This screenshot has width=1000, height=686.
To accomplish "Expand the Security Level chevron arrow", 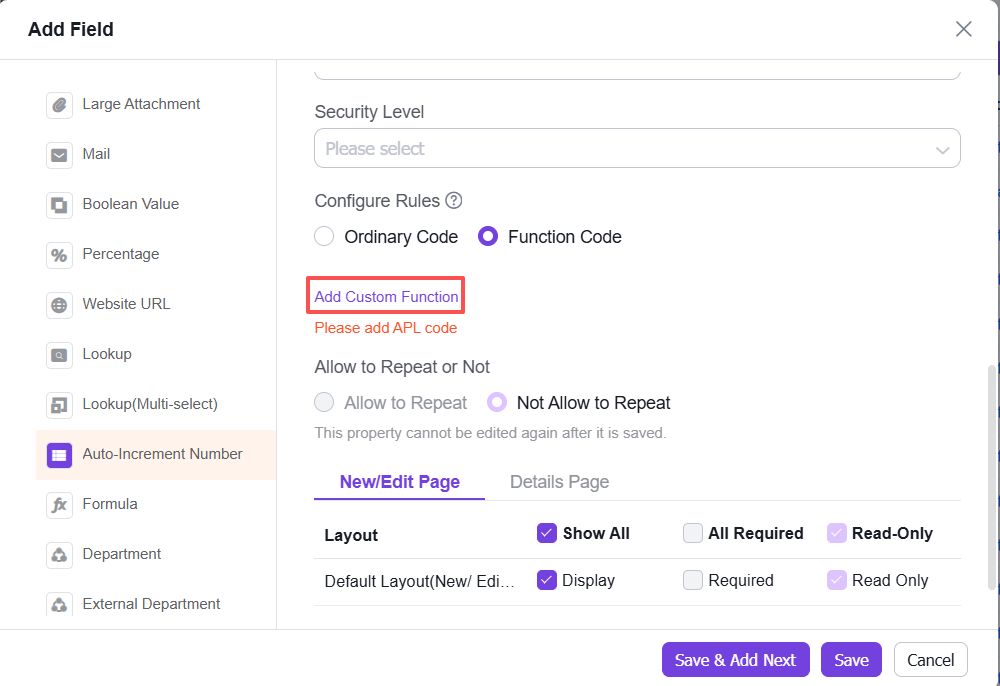I will pos(942,150).
